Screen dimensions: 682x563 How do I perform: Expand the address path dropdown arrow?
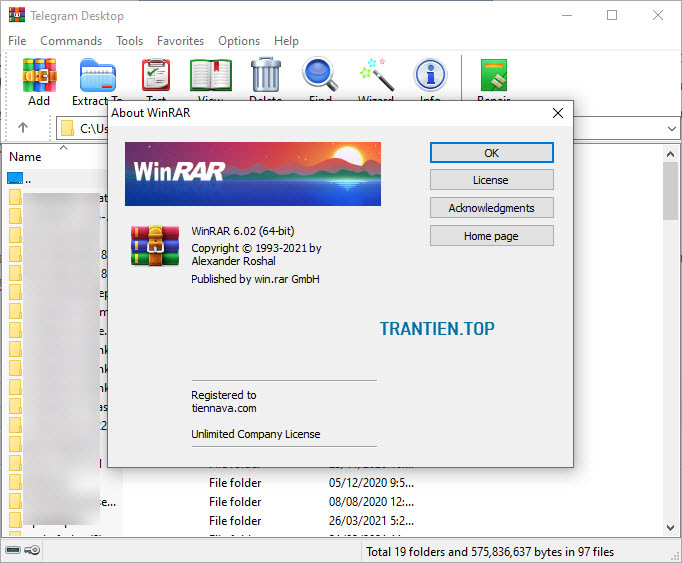672,129
